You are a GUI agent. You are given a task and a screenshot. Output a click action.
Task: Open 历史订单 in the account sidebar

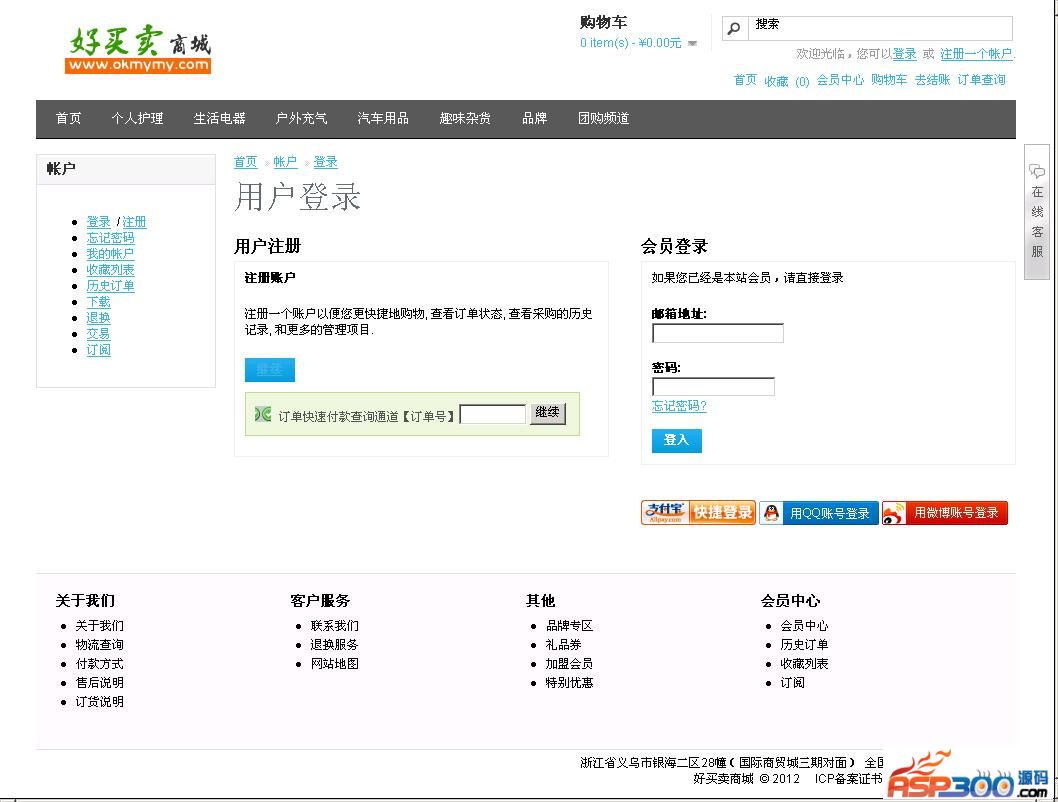[110, 286]
